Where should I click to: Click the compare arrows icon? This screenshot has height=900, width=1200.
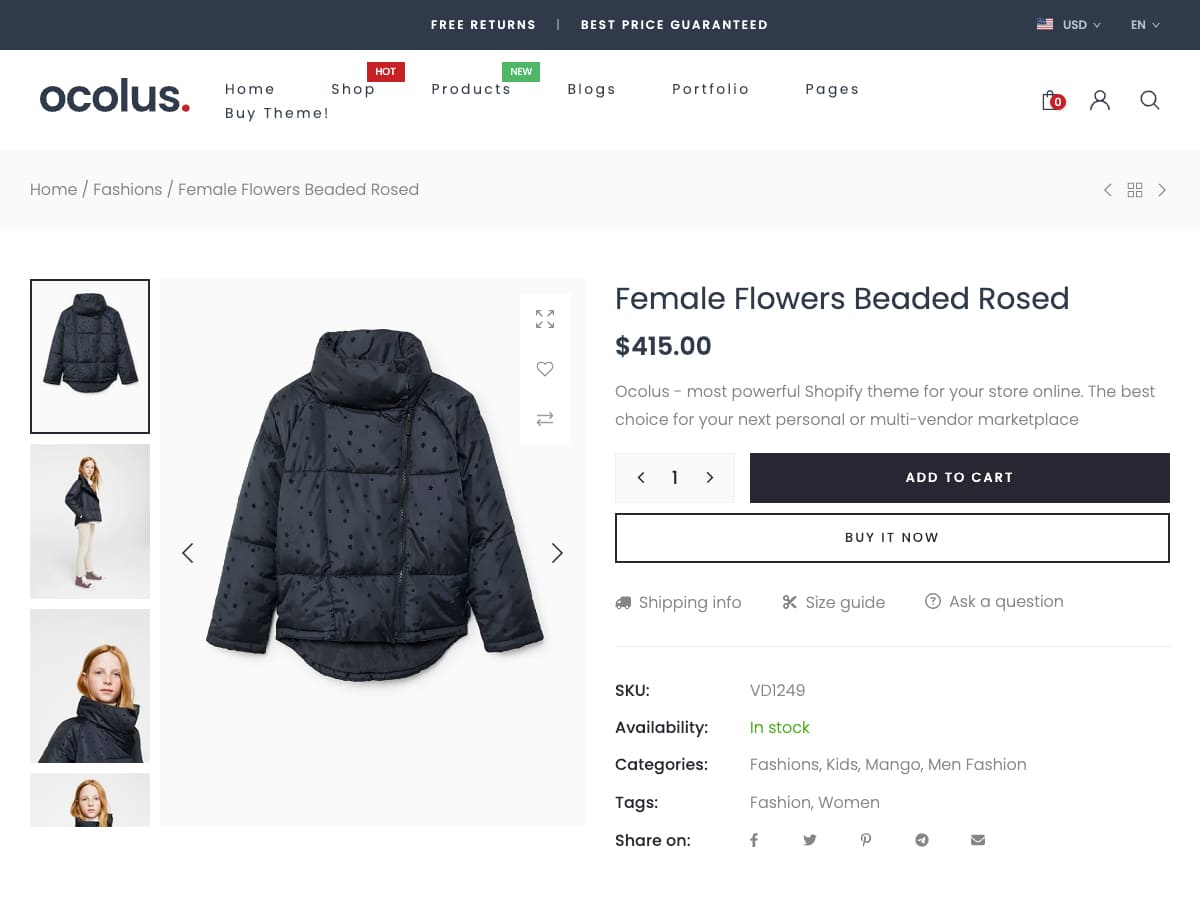[545, 419]
